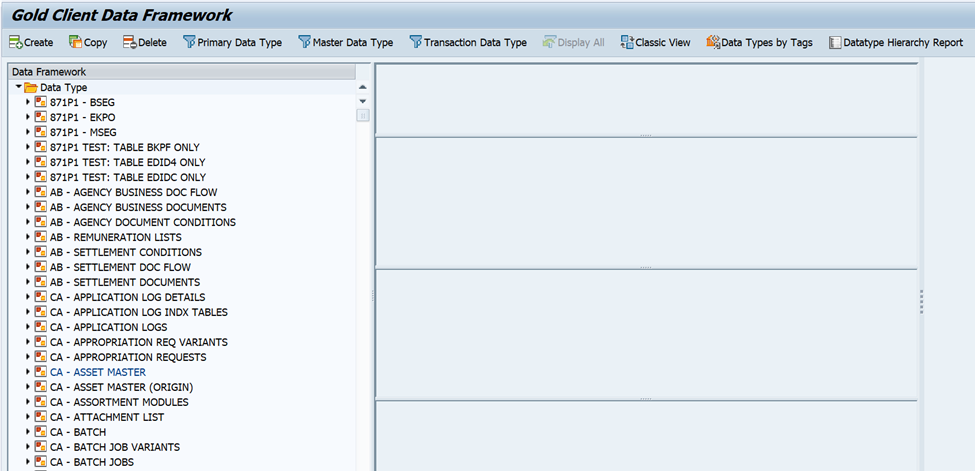Click the tree scroll-up arrow
The image size is (975, 471).
[x=363, y=87]
